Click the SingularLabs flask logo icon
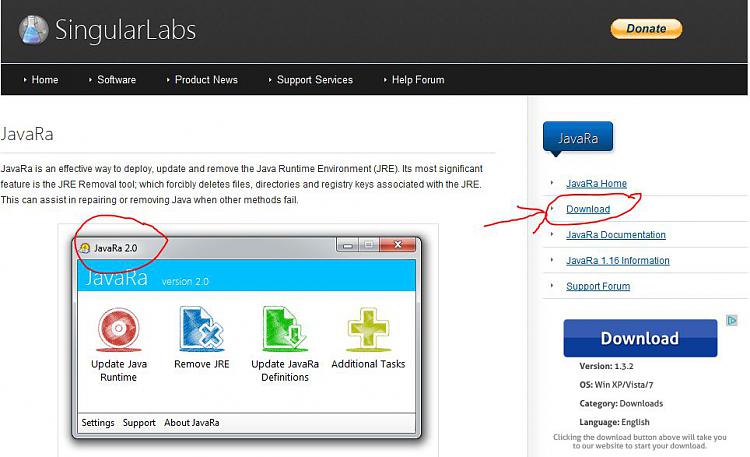Image resolution: width=750 pixels, height=457 pixels. [x=33, y=30]
